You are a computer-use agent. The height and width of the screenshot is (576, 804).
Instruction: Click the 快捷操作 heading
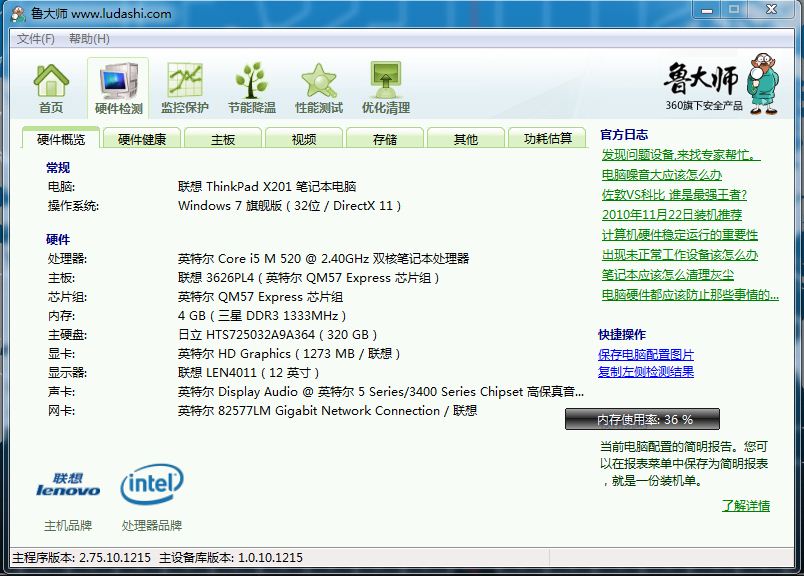coord(622,335)
